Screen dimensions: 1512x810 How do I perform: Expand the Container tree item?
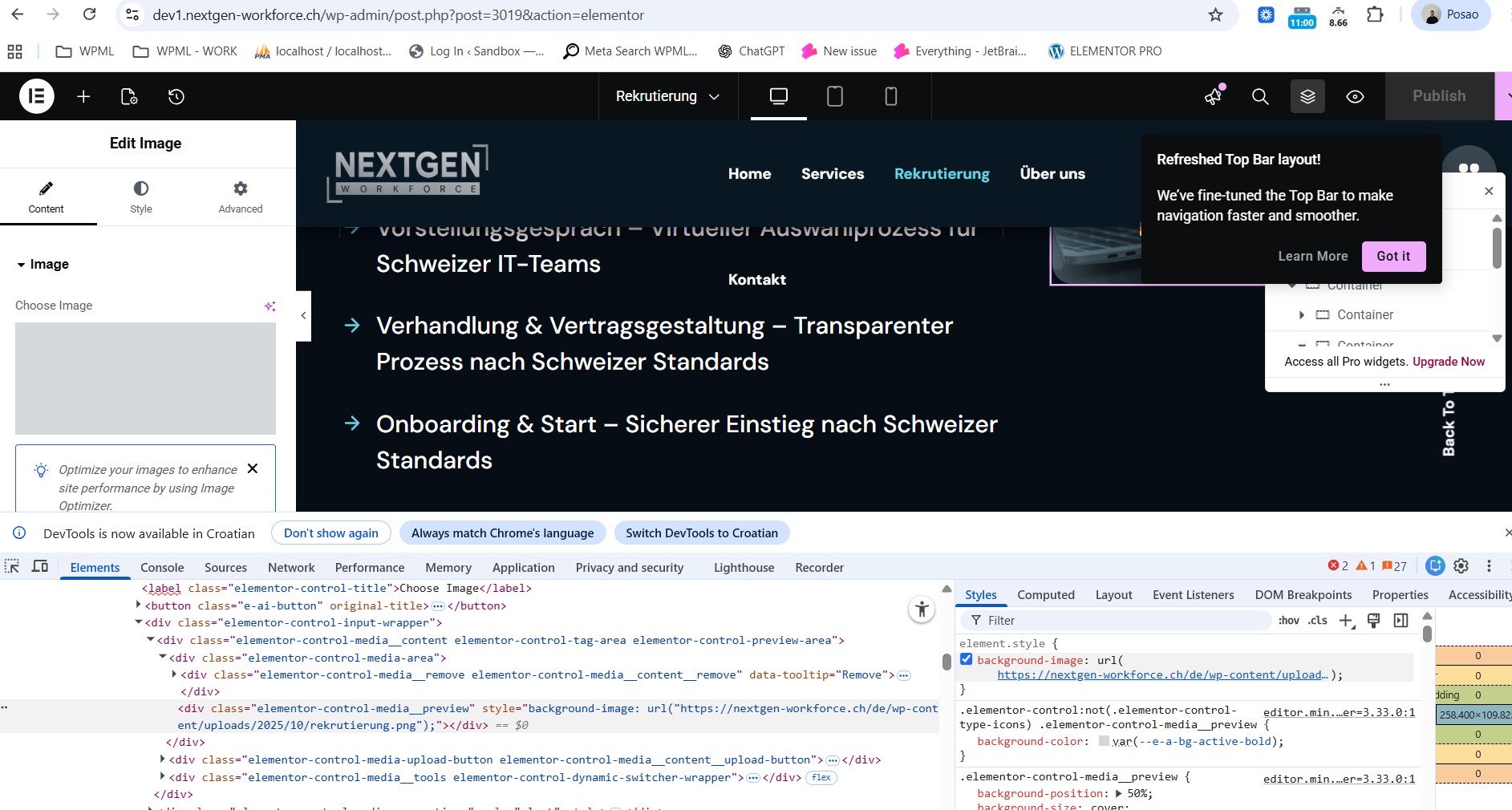pos(1301,315)
